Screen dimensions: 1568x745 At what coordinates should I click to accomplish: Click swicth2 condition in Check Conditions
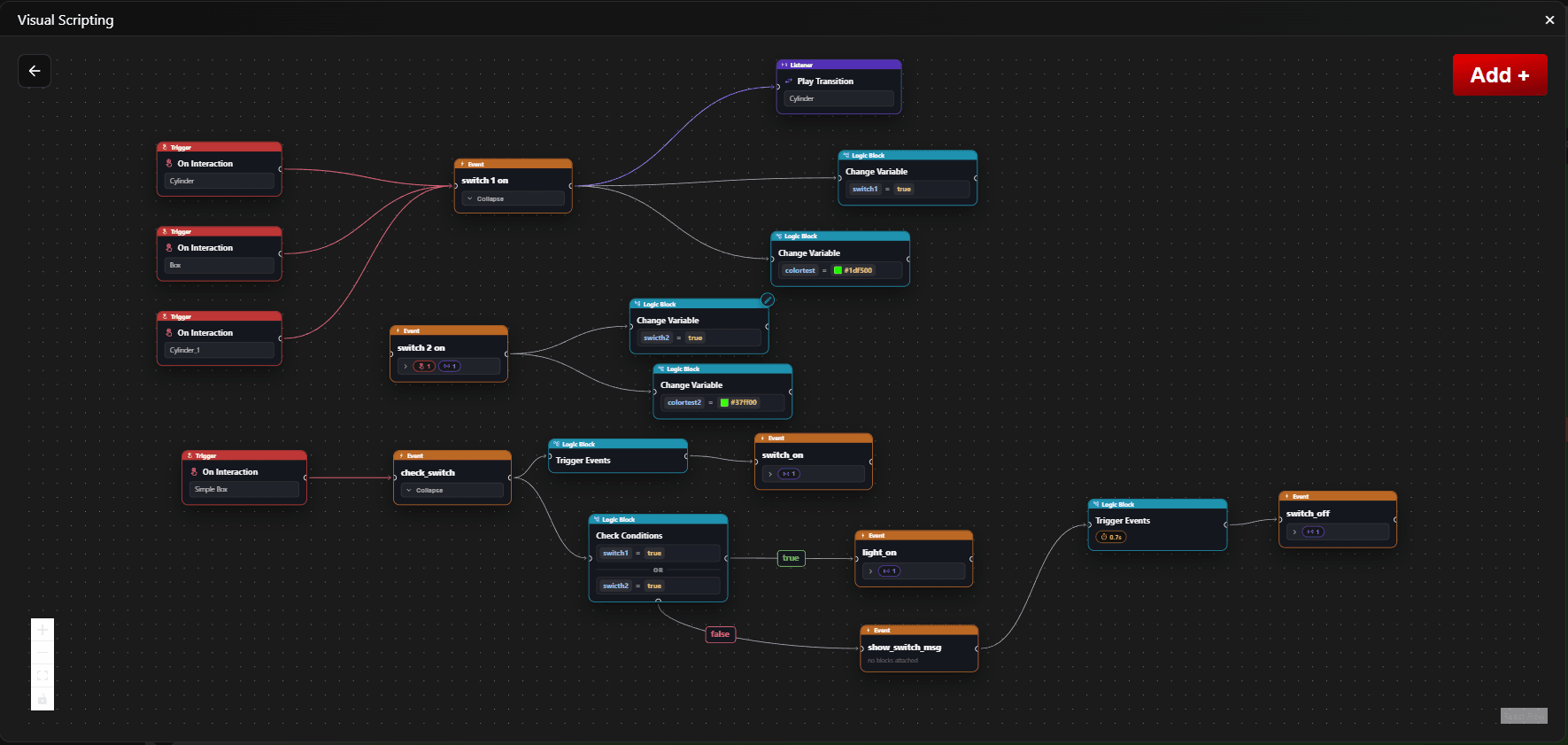point(659,586)
